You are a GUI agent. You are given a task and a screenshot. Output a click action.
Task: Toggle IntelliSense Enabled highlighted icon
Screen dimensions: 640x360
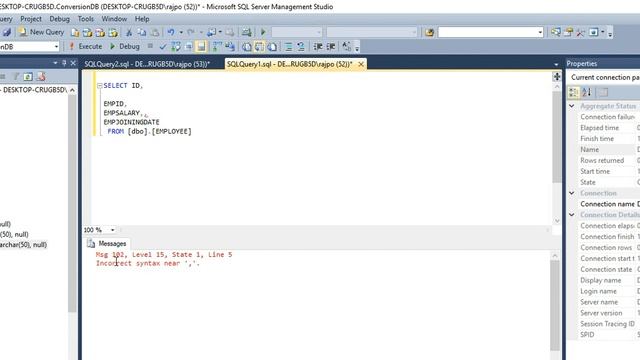click(x=201, y=47)
